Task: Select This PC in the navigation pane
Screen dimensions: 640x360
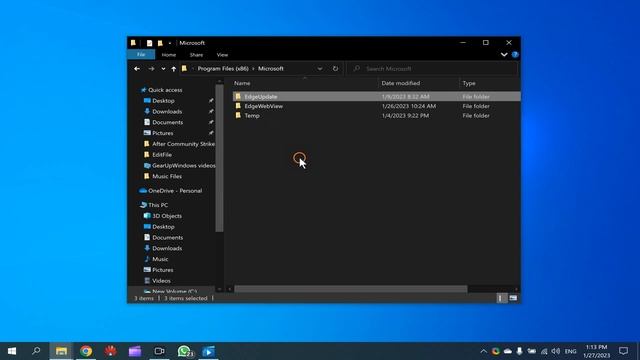Action: tap(158, 205)
